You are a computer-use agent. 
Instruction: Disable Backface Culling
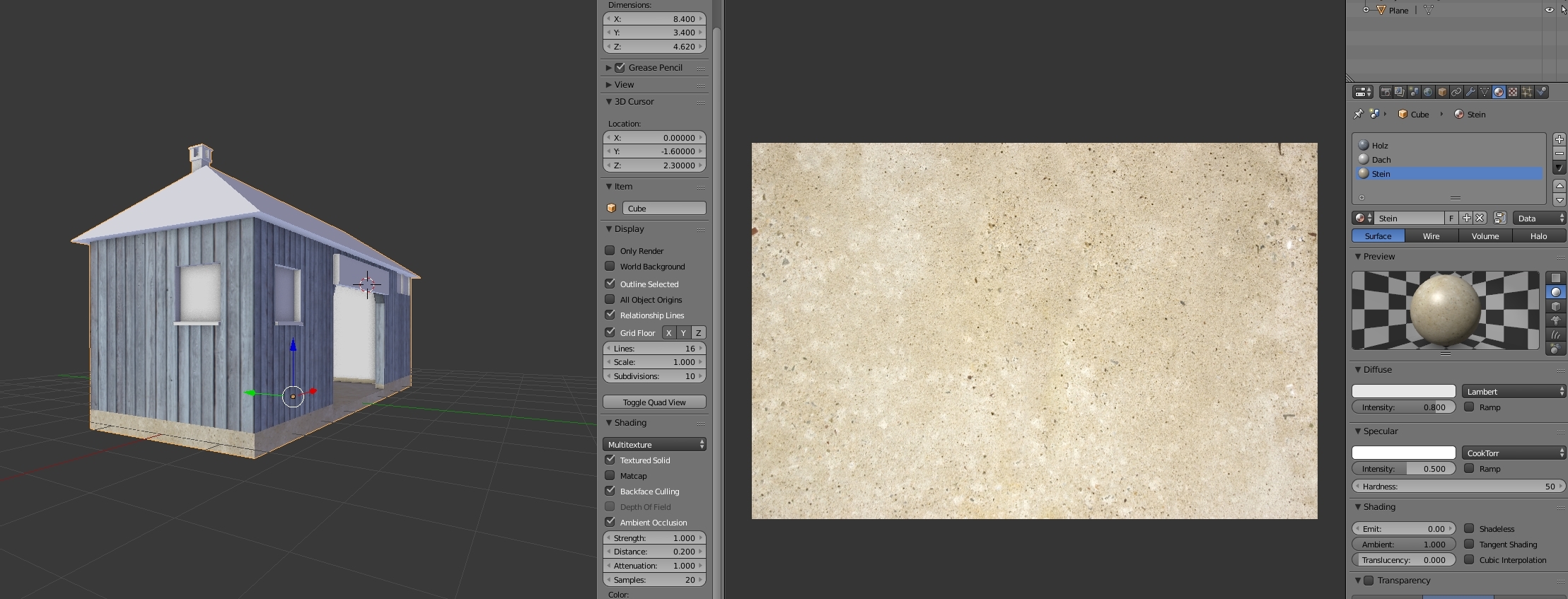[x=610, y=491]
